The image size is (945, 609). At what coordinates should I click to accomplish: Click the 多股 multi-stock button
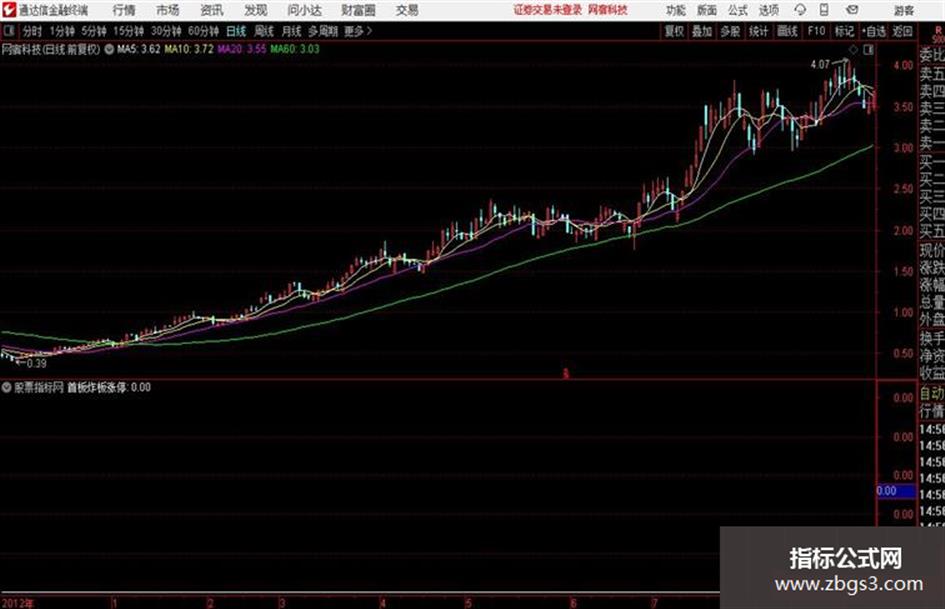tap(730, 31)
